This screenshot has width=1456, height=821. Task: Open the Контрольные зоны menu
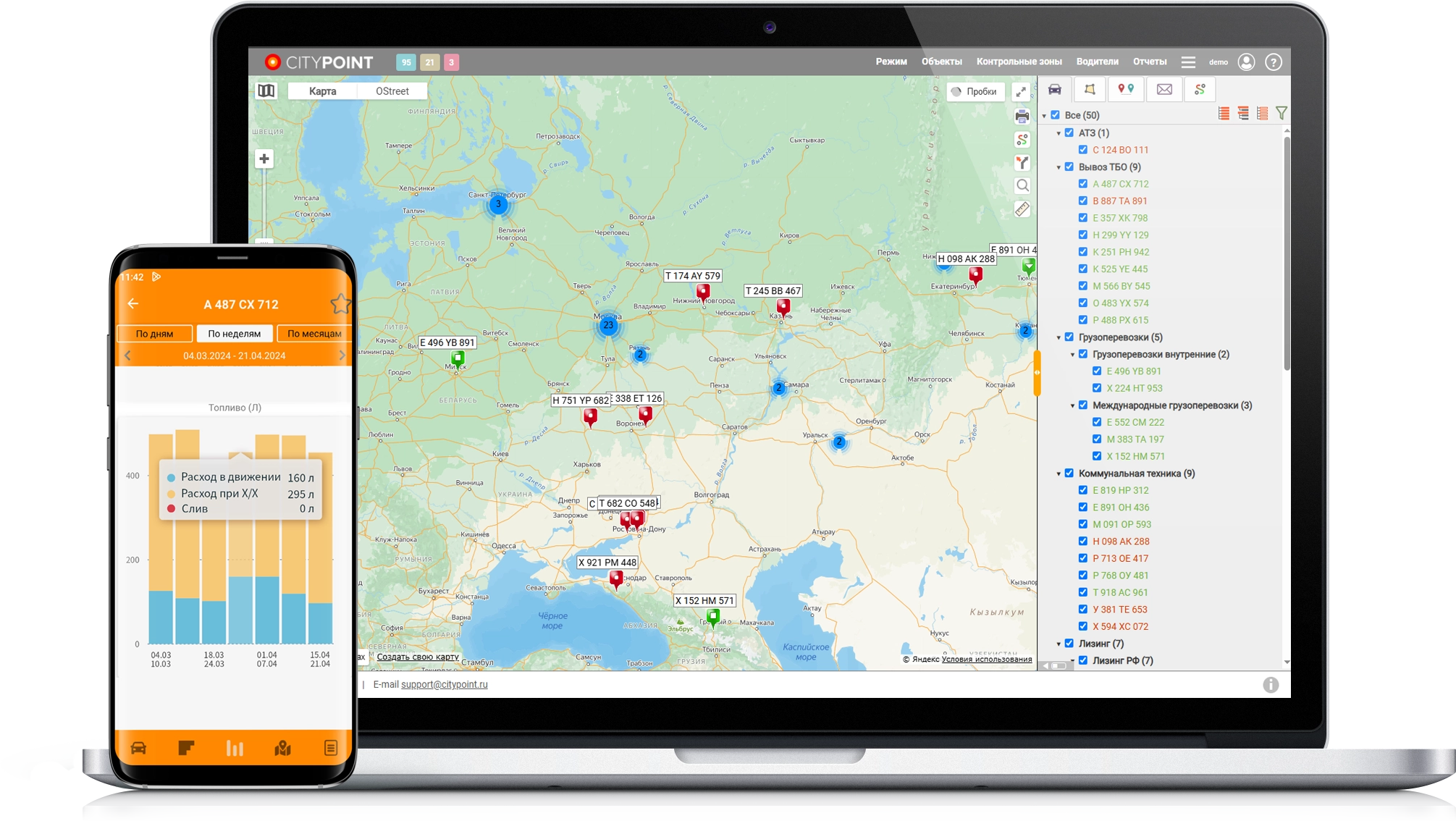pos(1019,62)
